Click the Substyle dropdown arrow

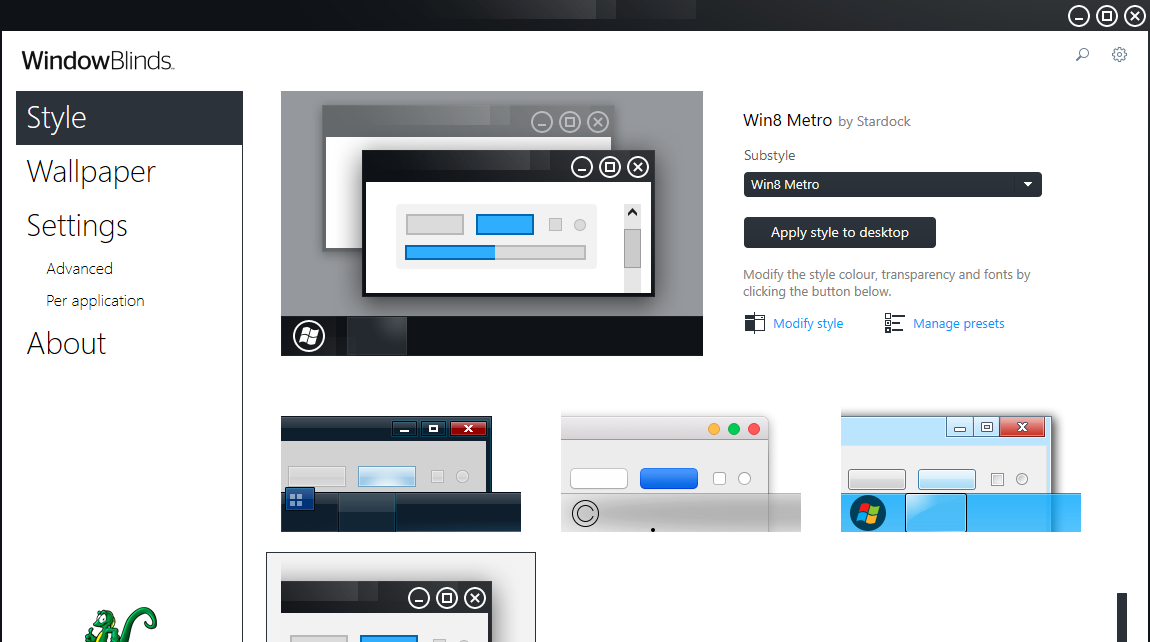pos(1028,184)
